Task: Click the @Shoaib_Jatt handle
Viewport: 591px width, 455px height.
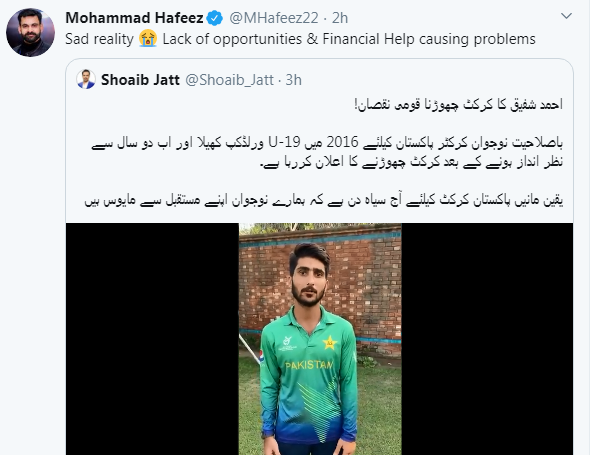Action: click(230, 80)
